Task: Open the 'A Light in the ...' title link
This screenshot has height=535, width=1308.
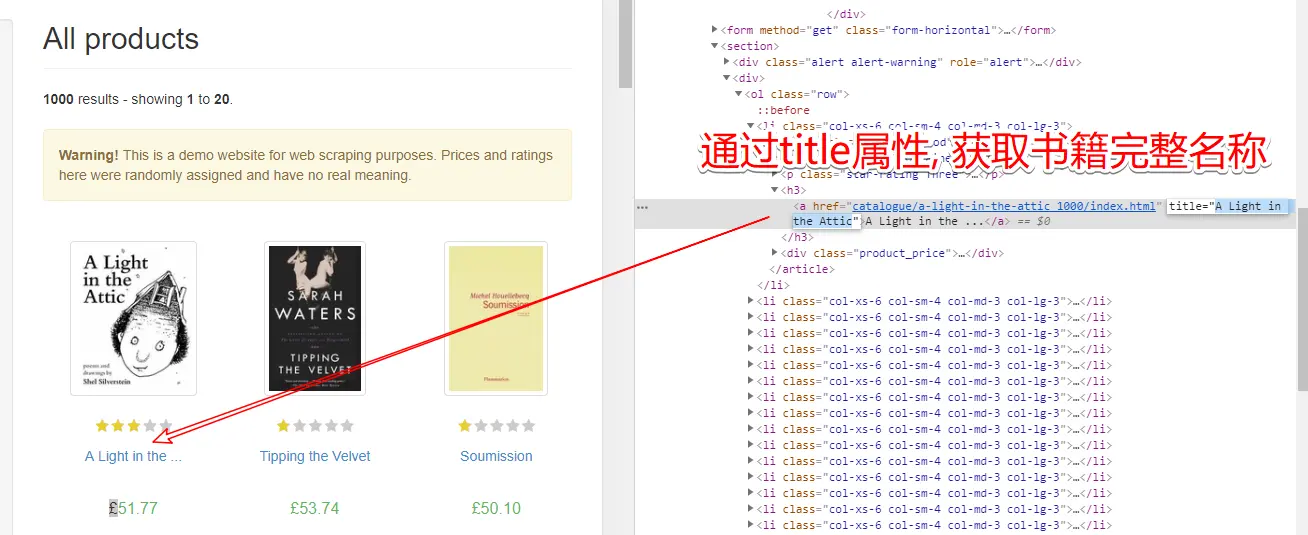Action: (133, 456)
